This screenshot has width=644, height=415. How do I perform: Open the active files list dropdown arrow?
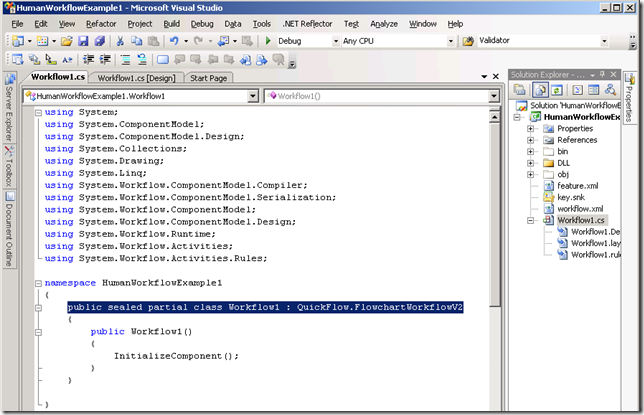(x=484, y=76)
